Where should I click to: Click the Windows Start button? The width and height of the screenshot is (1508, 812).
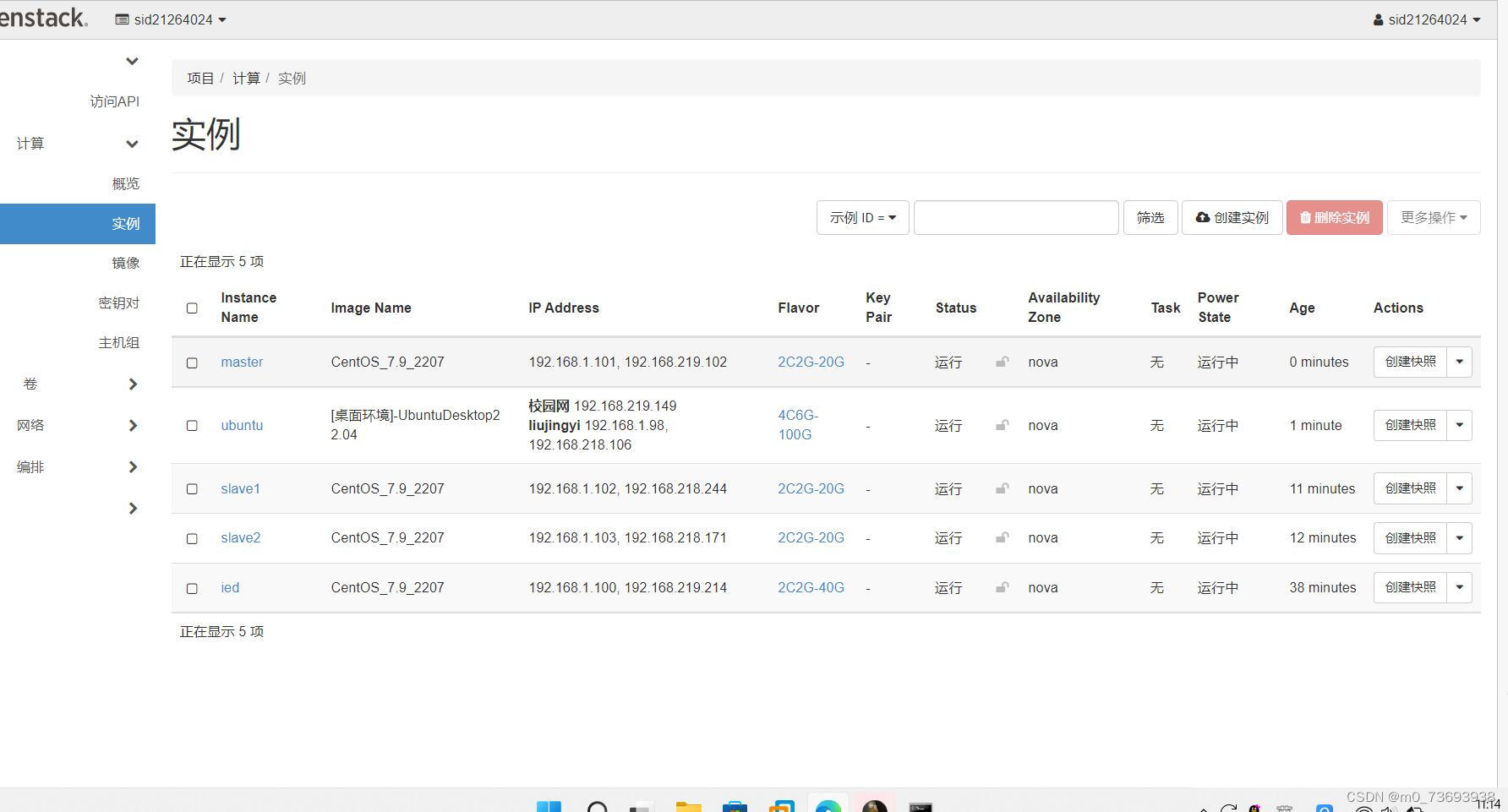[x=549, y=805]
